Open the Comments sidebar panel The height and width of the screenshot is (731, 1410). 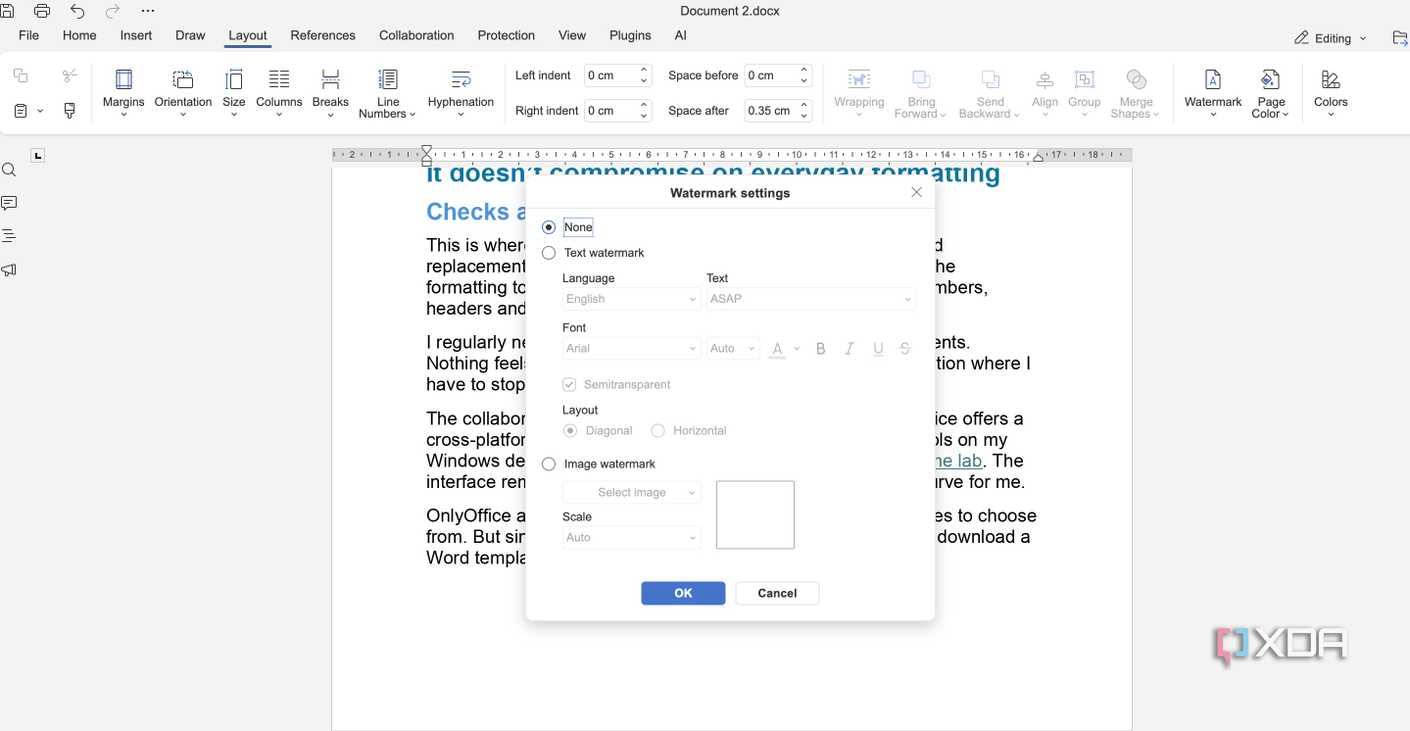(9, 203)
